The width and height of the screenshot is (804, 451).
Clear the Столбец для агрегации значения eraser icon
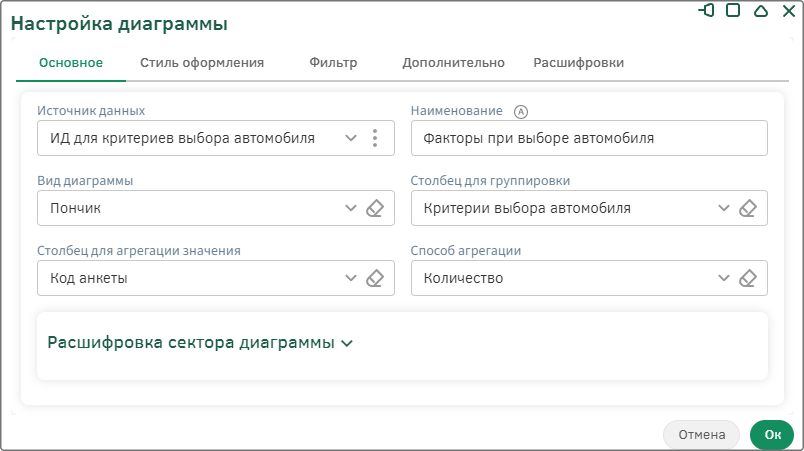pyautogui.click(x=375, y=278)
